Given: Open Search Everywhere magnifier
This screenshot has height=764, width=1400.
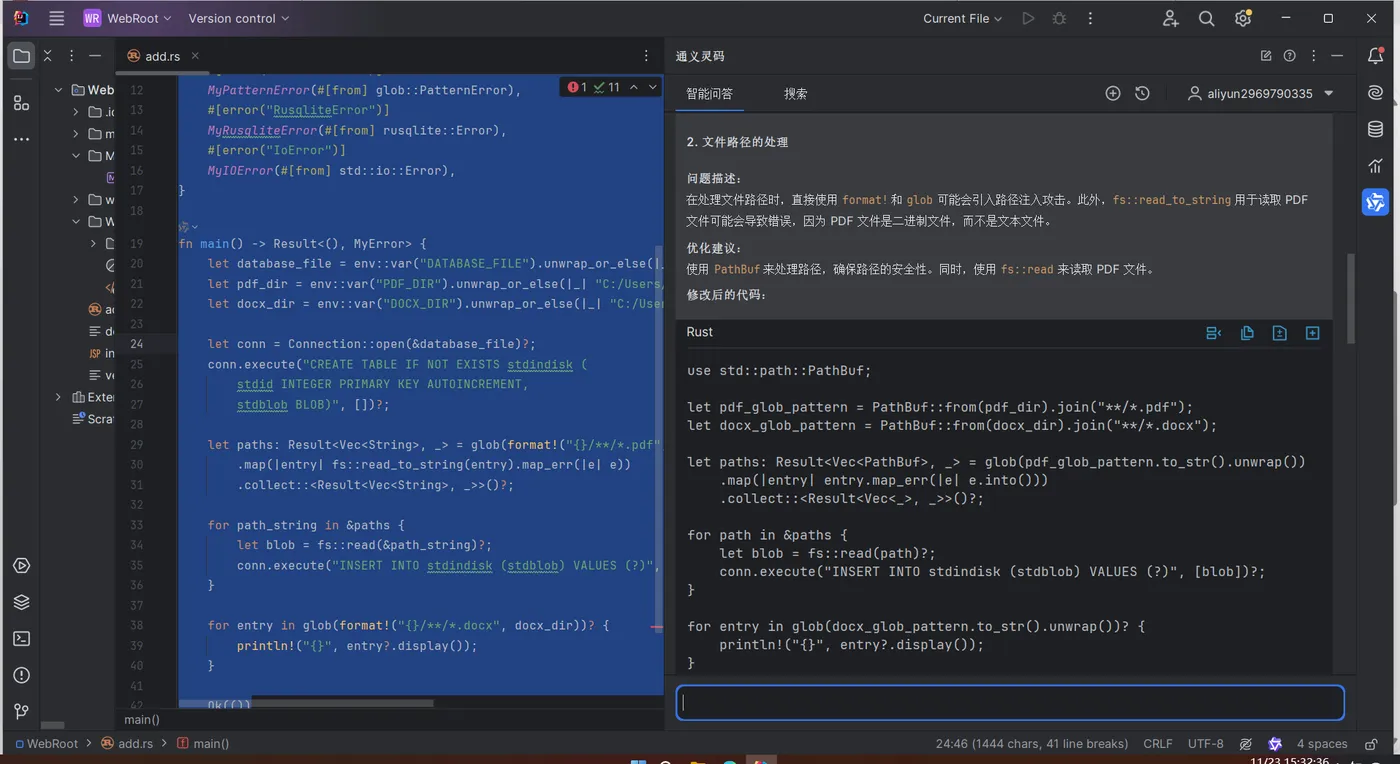Looking at the screenshot, I should click(x=1206, y=18).
